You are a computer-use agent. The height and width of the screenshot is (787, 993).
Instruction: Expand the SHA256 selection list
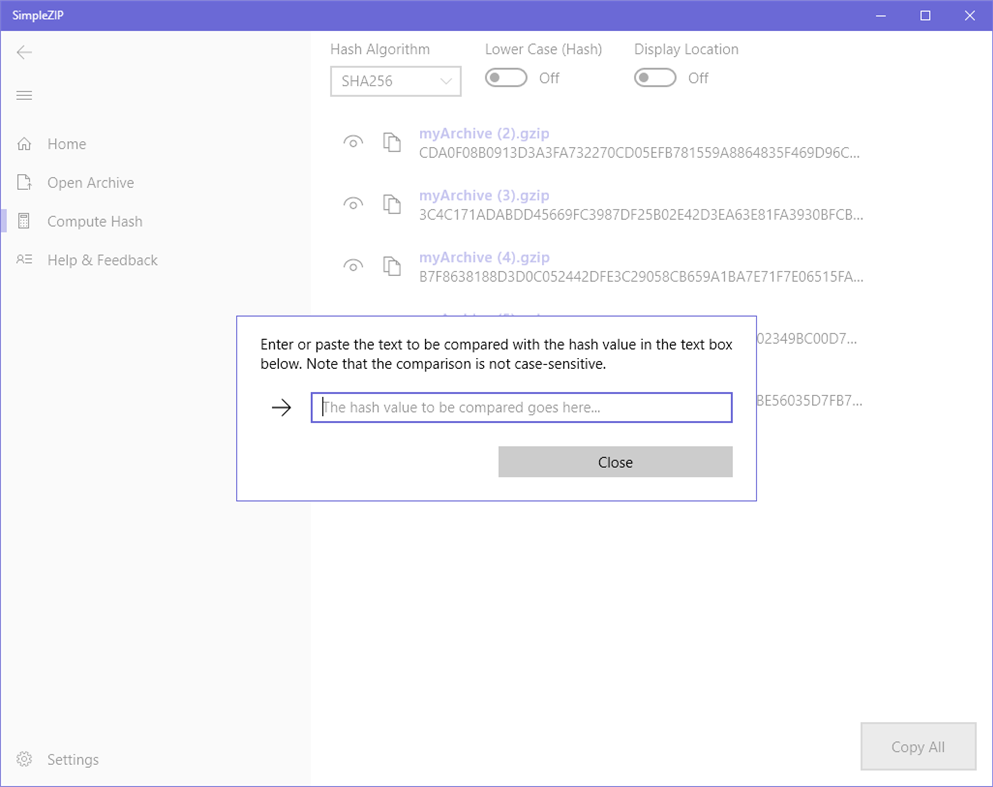[447, 81]
